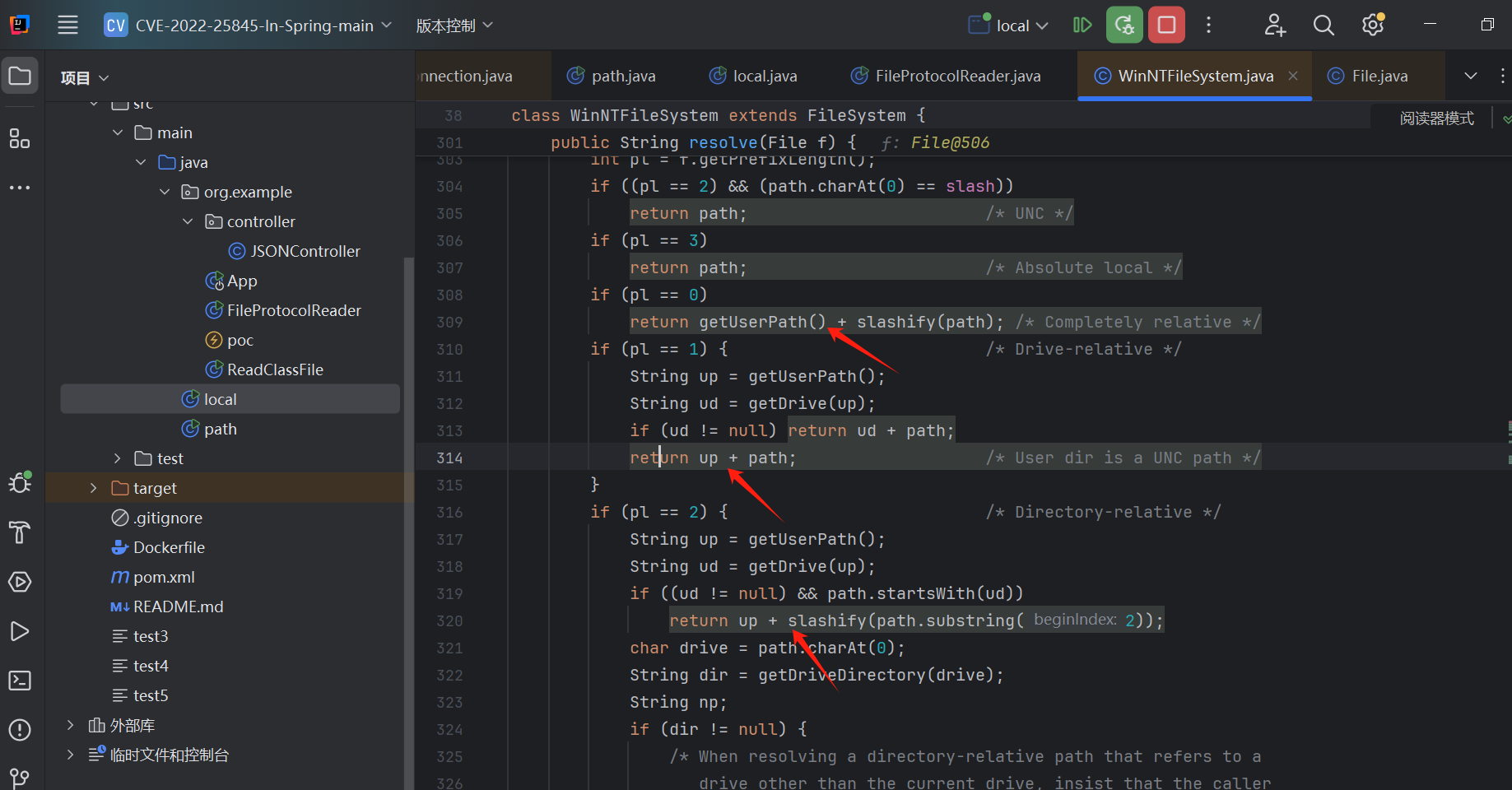Select FileProtocolReader class in tree
Screen dimensions: 1512x790
tap(283, 310)
